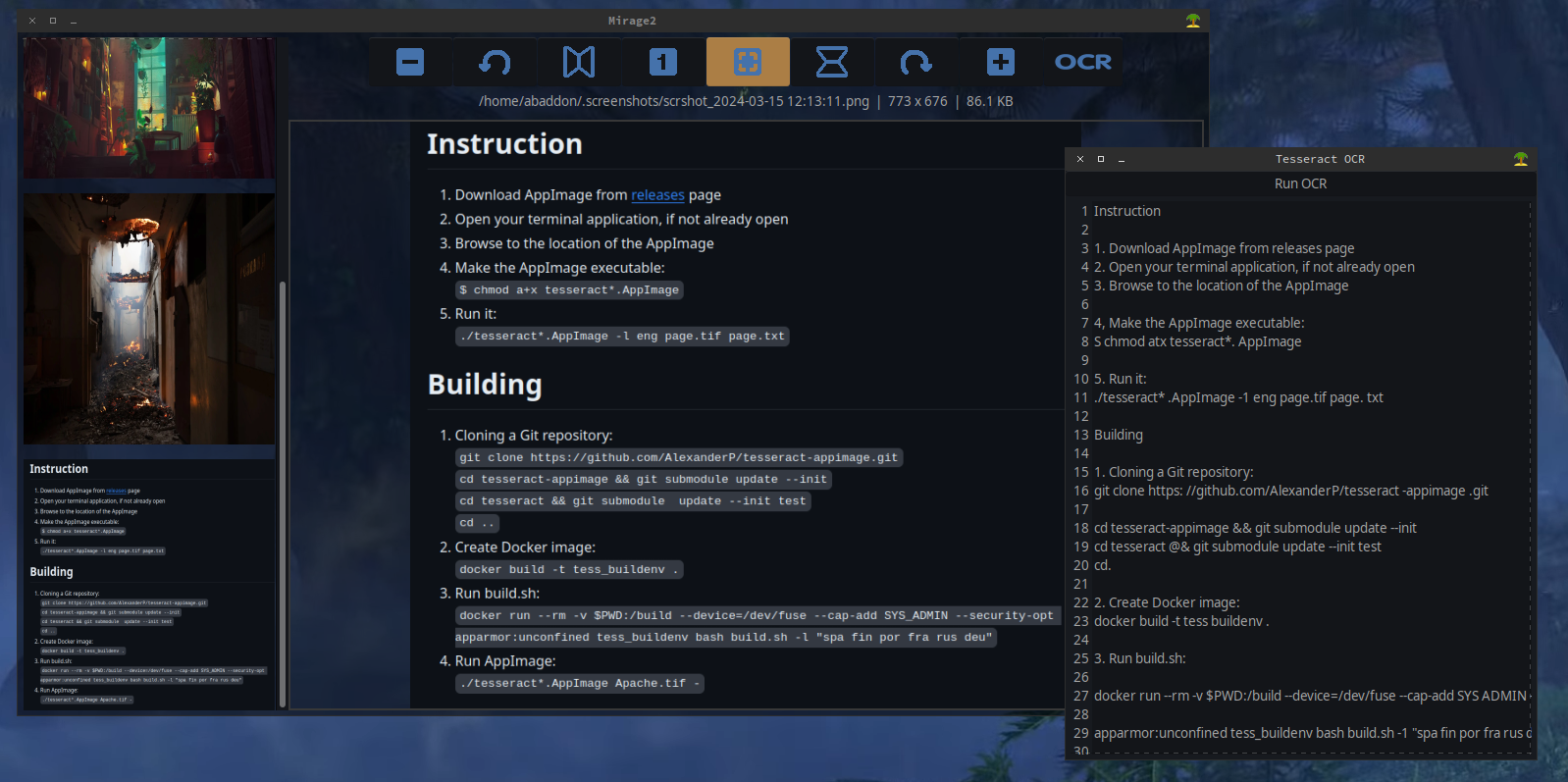
Task: Click OCR line 'git clone https: //github.com/AlexanderP'
Action: (x=1291, y=491)
